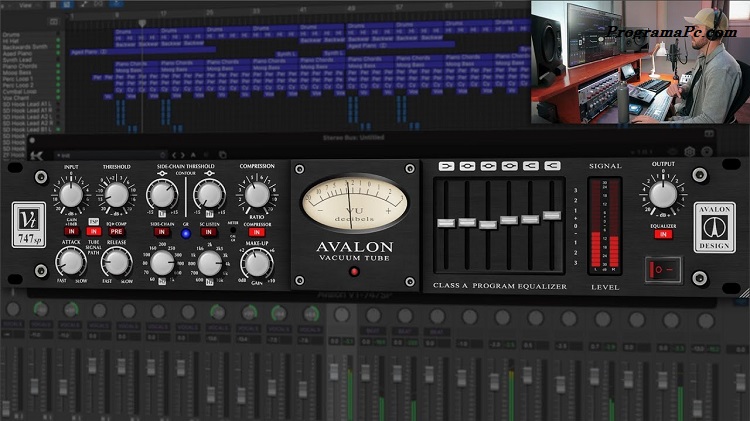Select the fifth EQ band high-shelf shape button

[530, 166]
